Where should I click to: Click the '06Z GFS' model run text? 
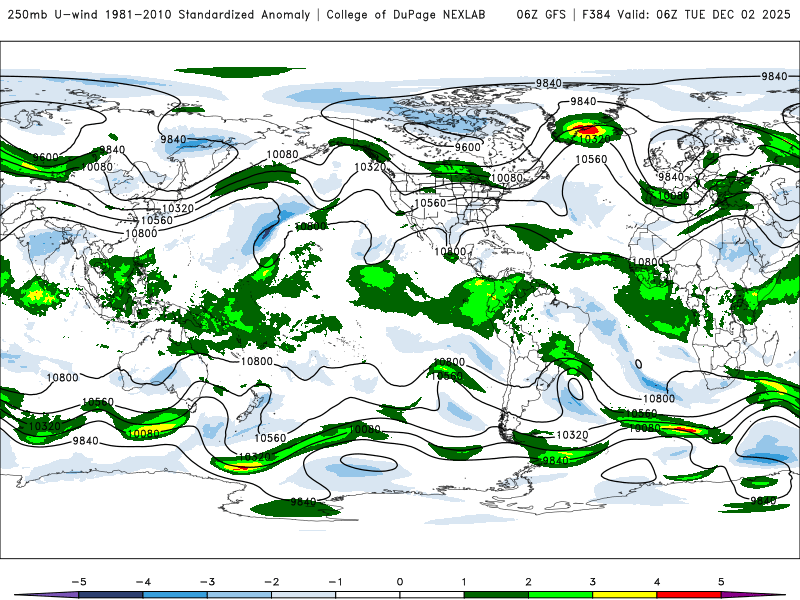pos(541,15)
